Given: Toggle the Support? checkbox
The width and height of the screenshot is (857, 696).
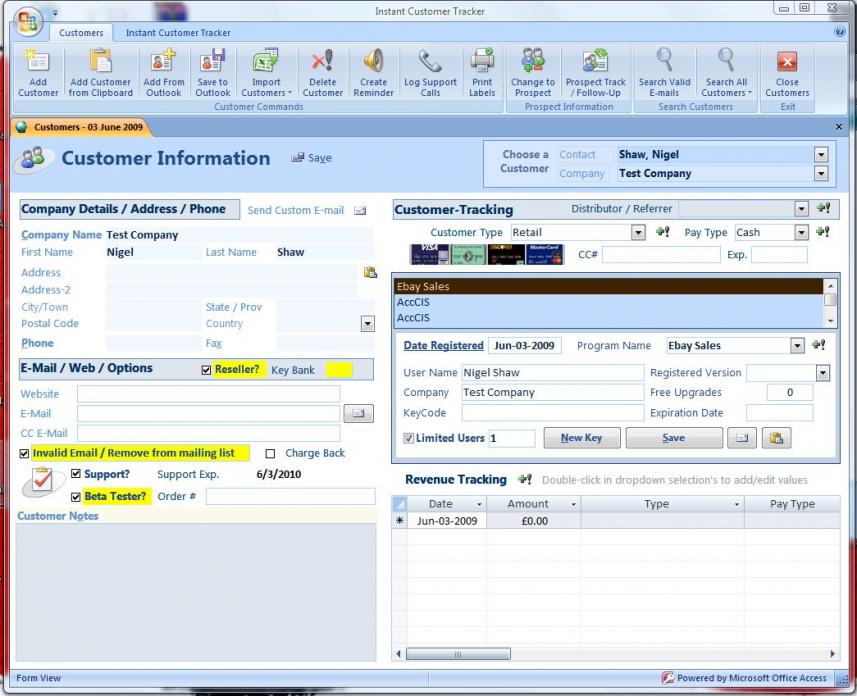Looking at the screenshot, I should 76,473.
